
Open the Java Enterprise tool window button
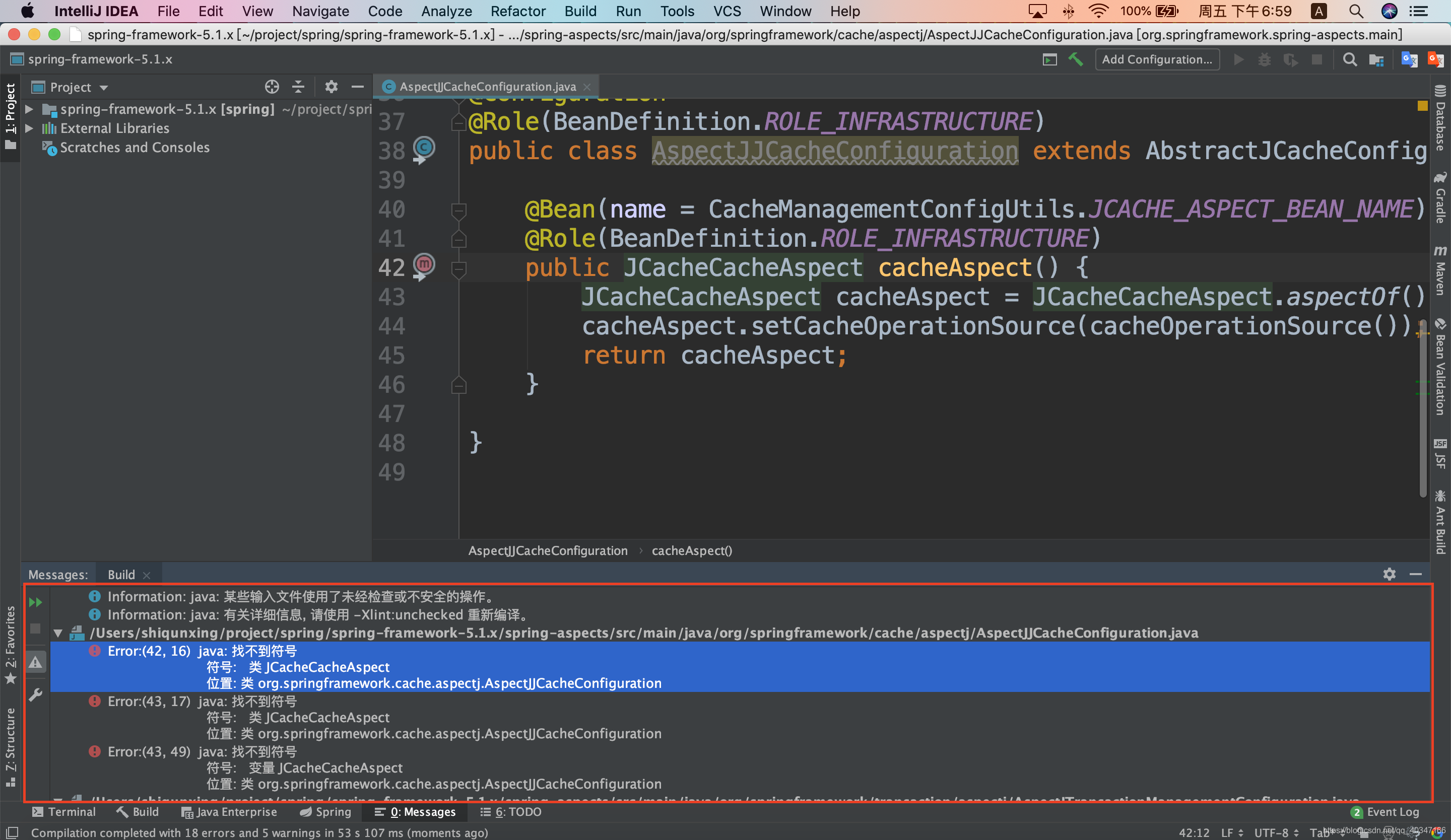pos(229,812)
